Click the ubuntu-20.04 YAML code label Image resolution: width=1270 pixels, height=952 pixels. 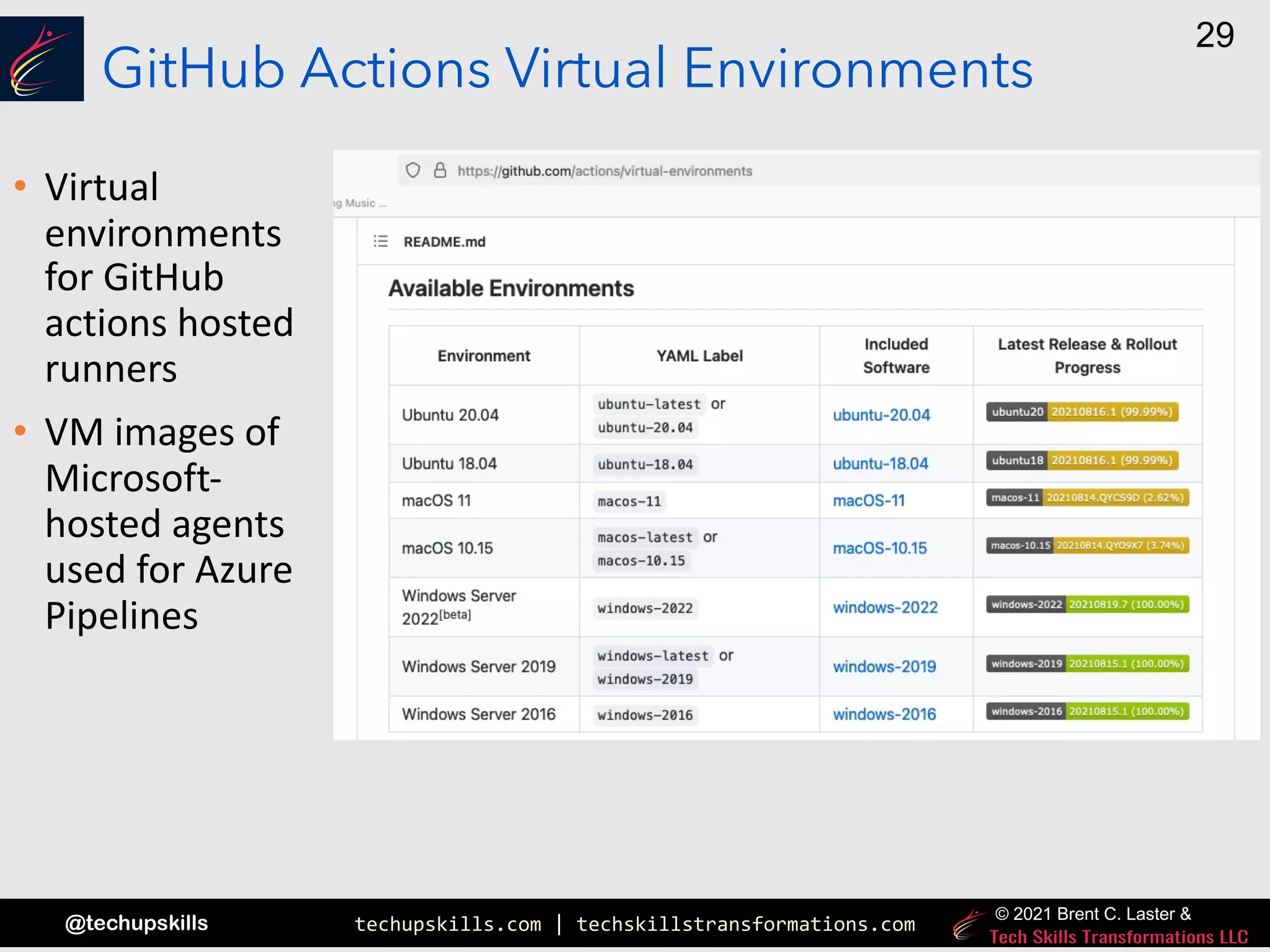coord(645,428)
